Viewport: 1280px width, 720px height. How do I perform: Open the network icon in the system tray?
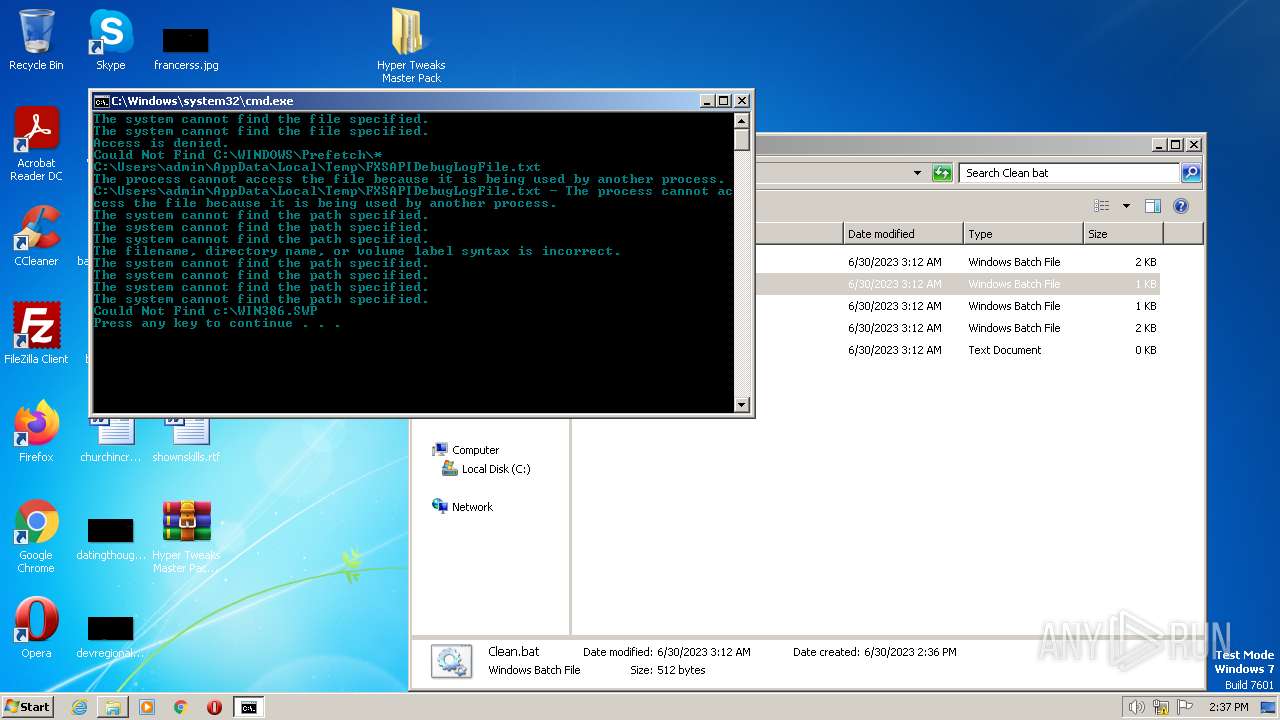pos(1161,707)
